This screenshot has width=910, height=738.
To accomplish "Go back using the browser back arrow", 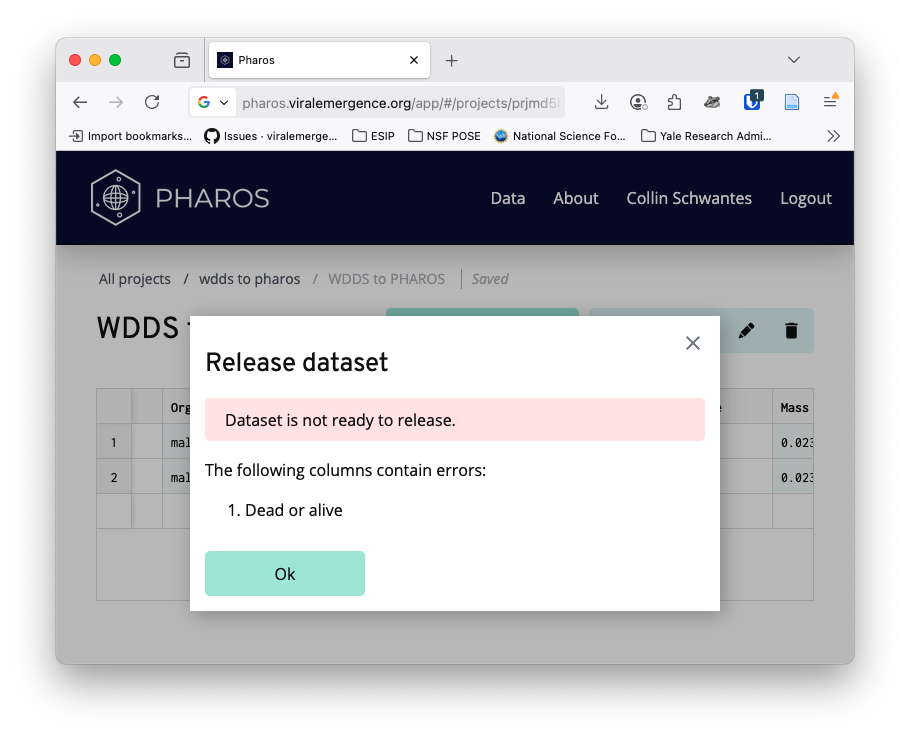I will (80, 102).
